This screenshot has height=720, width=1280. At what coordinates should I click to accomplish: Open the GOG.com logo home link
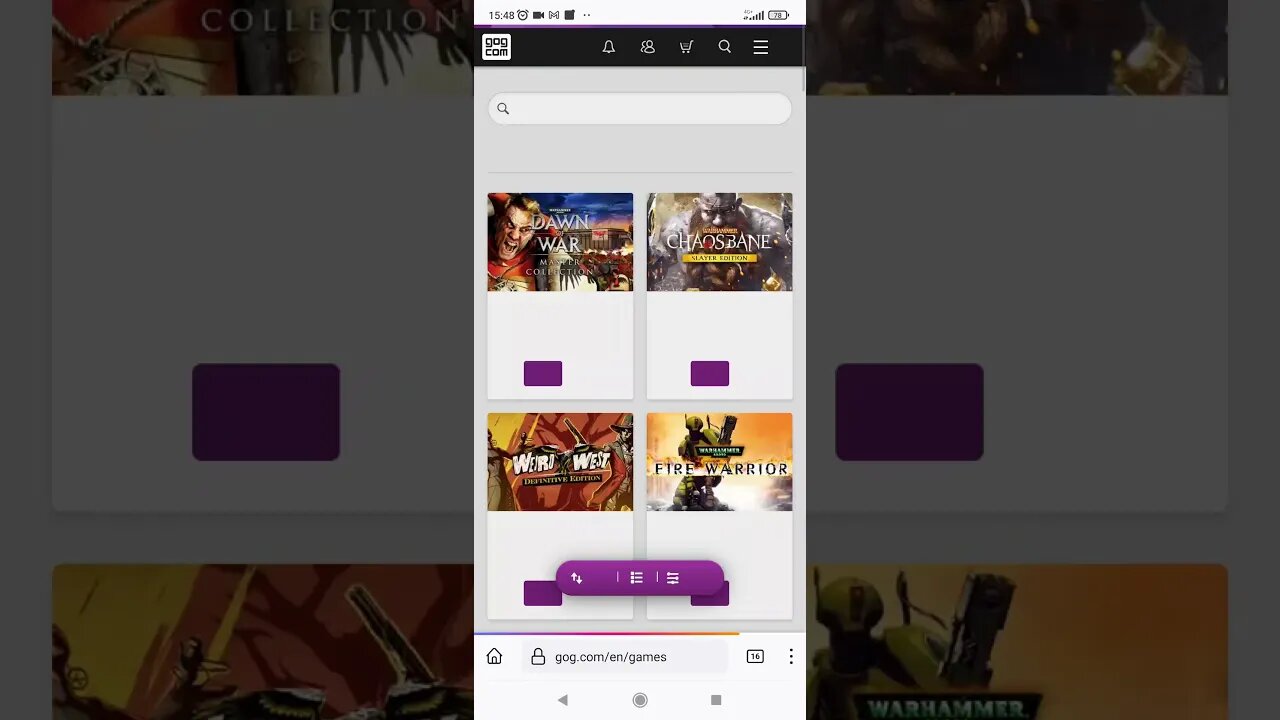point(496,47)
